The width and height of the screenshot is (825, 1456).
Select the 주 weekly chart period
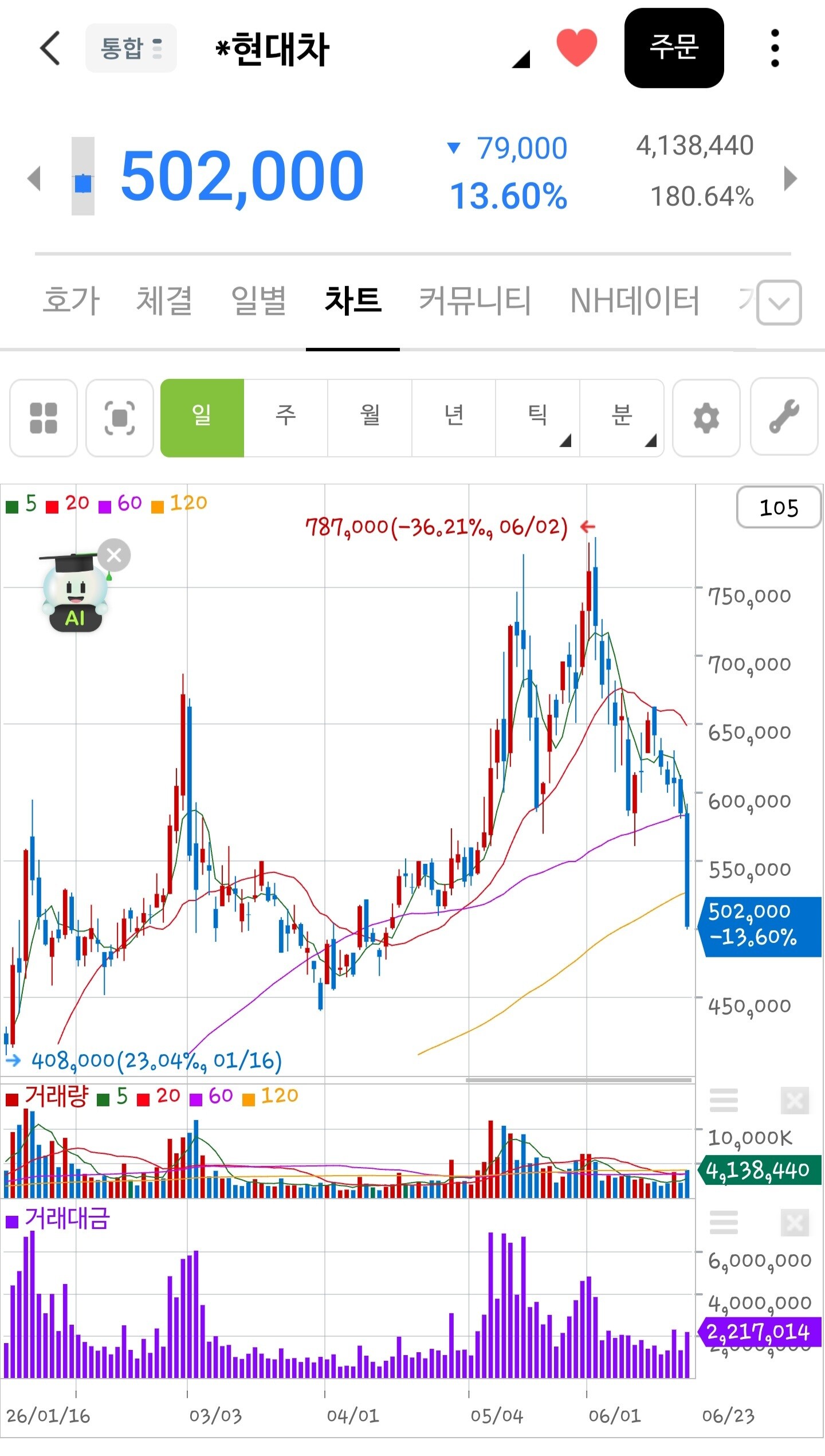(286, 418)
